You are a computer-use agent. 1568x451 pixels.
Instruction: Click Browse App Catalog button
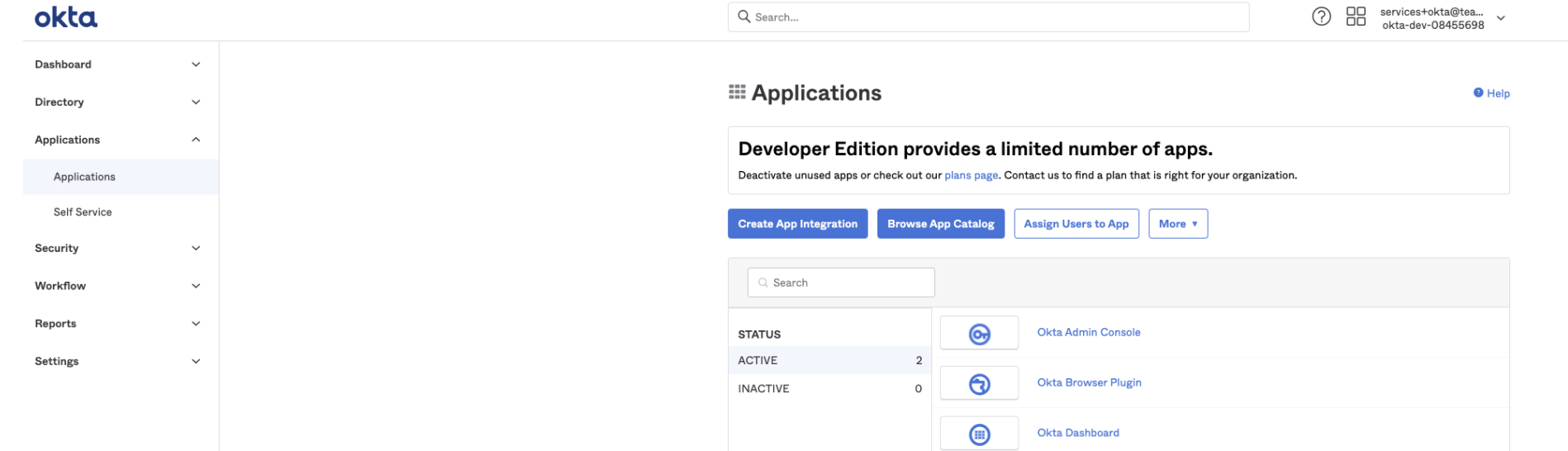coord(940,224)
